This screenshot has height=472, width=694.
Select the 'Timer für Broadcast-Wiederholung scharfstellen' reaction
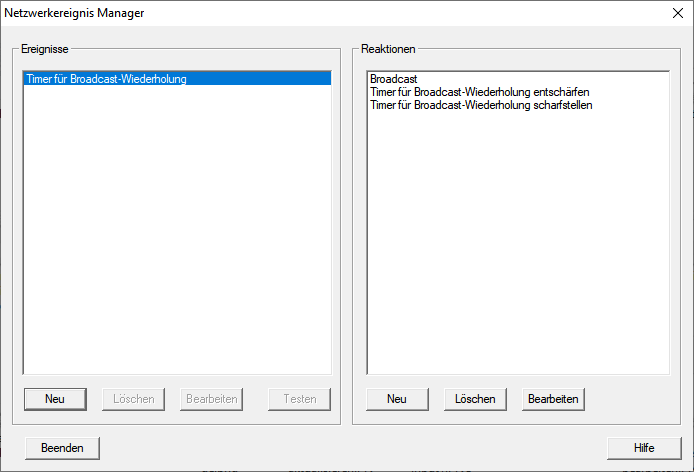(481, 104)
